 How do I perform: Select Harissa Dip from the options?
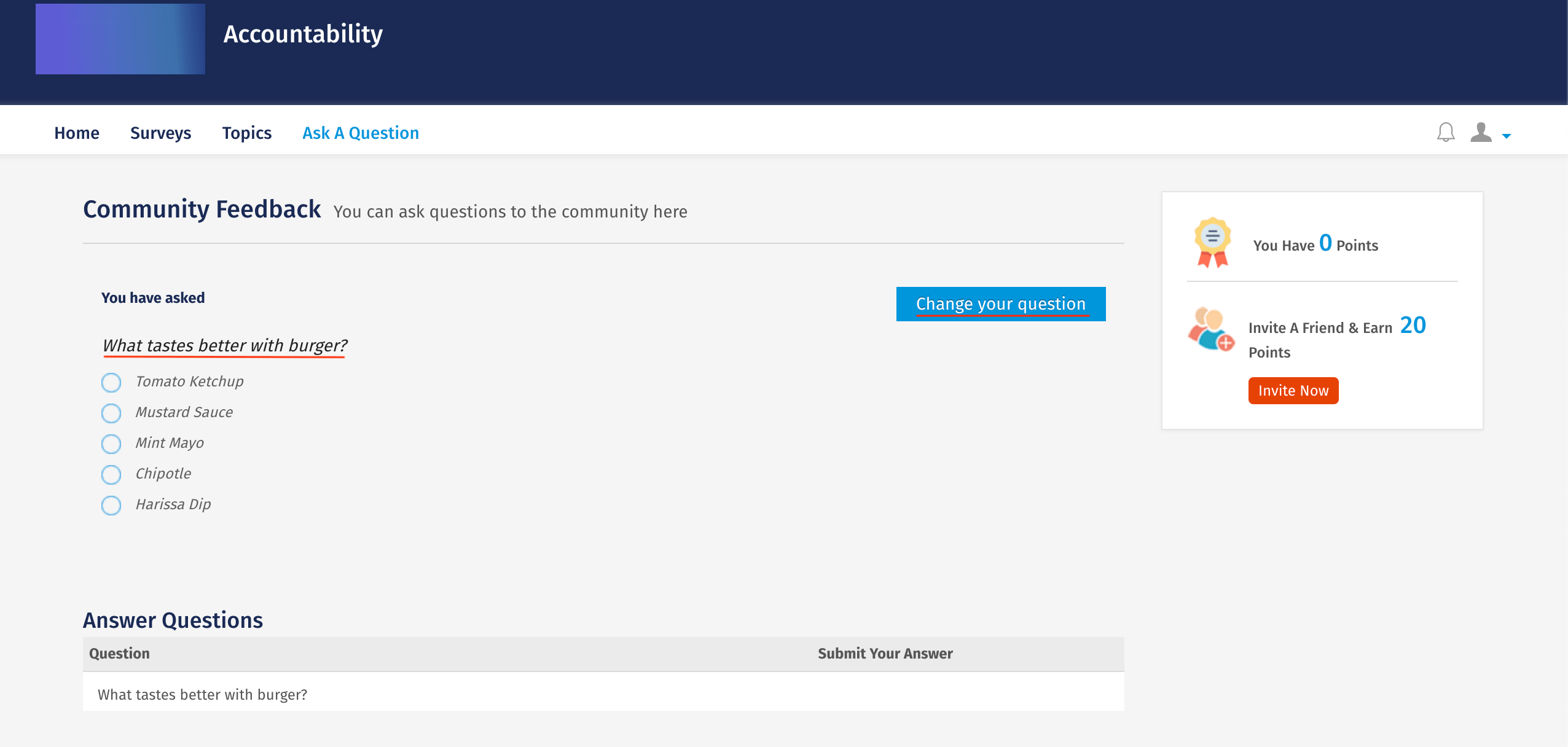[111, 505]
